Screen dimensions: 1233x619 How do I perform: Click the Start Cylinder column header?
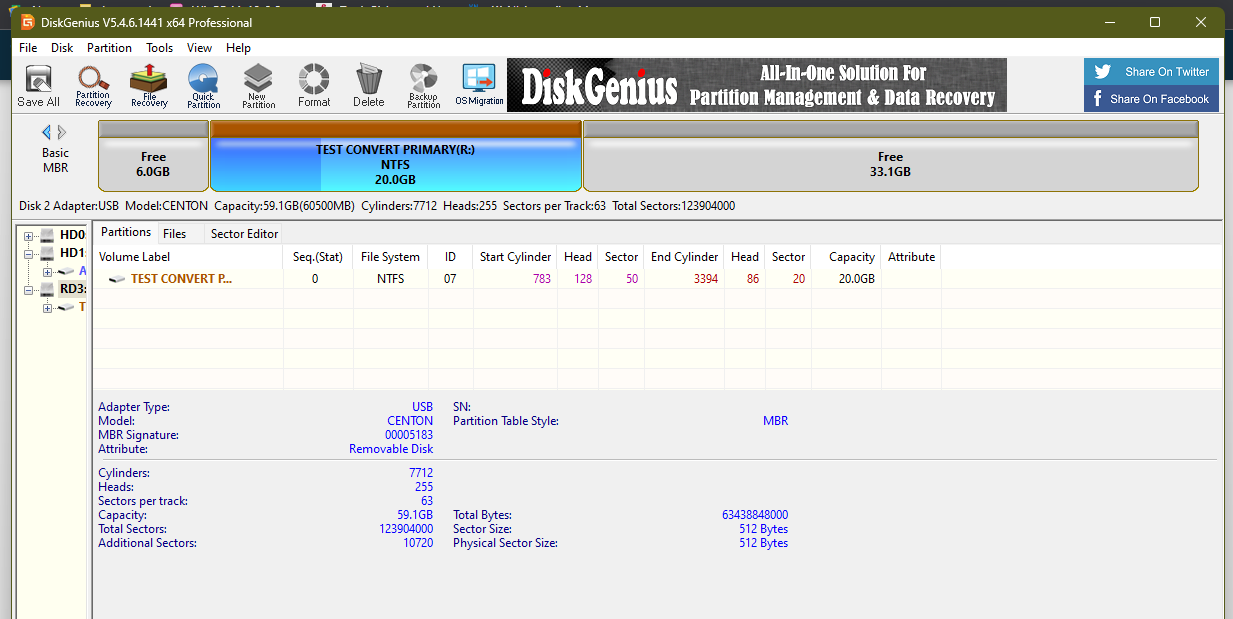coord(515,257)
